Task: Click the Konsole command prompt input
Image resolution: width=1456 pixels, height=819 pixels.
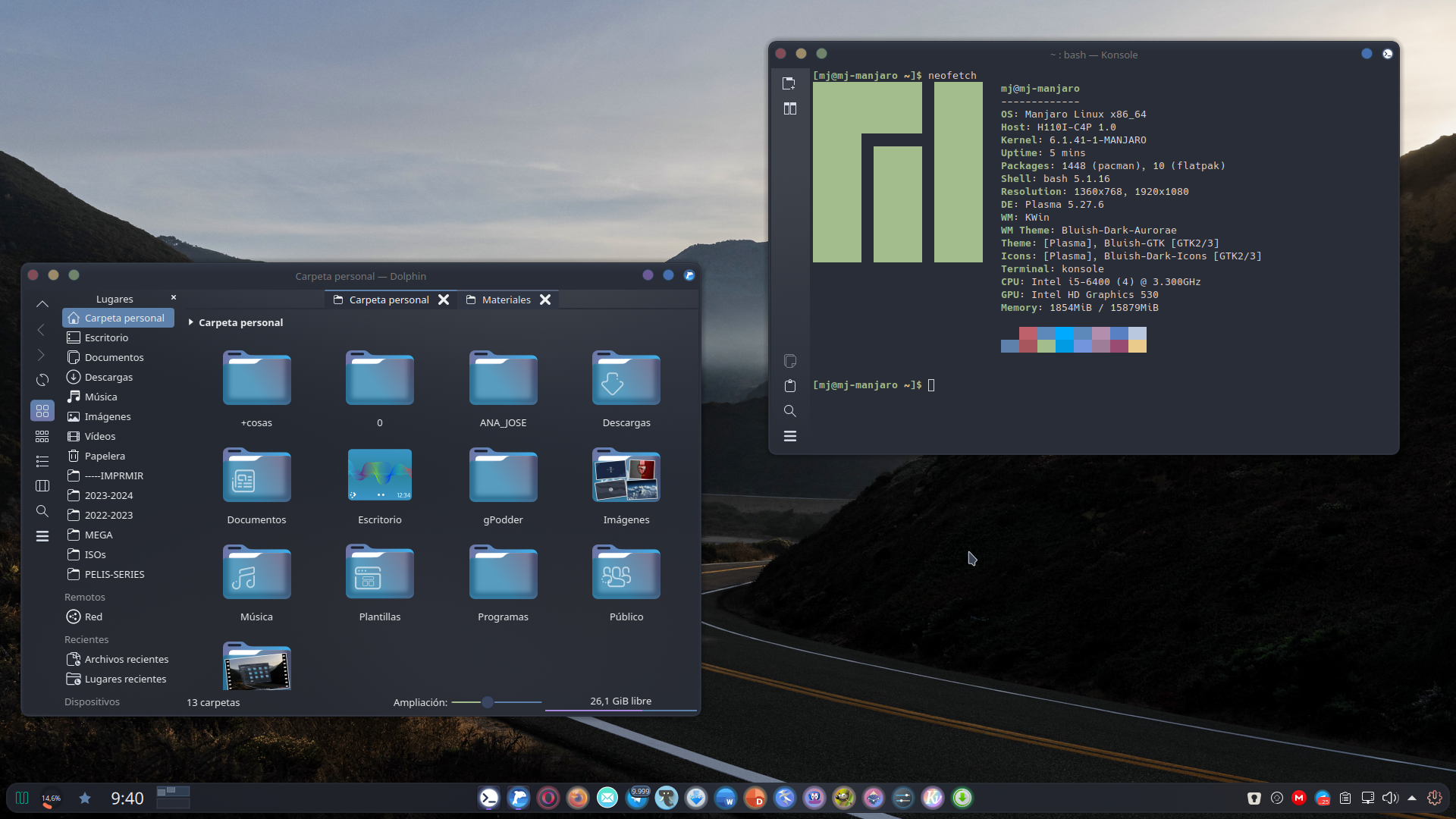Action: [x=931, y=385]
